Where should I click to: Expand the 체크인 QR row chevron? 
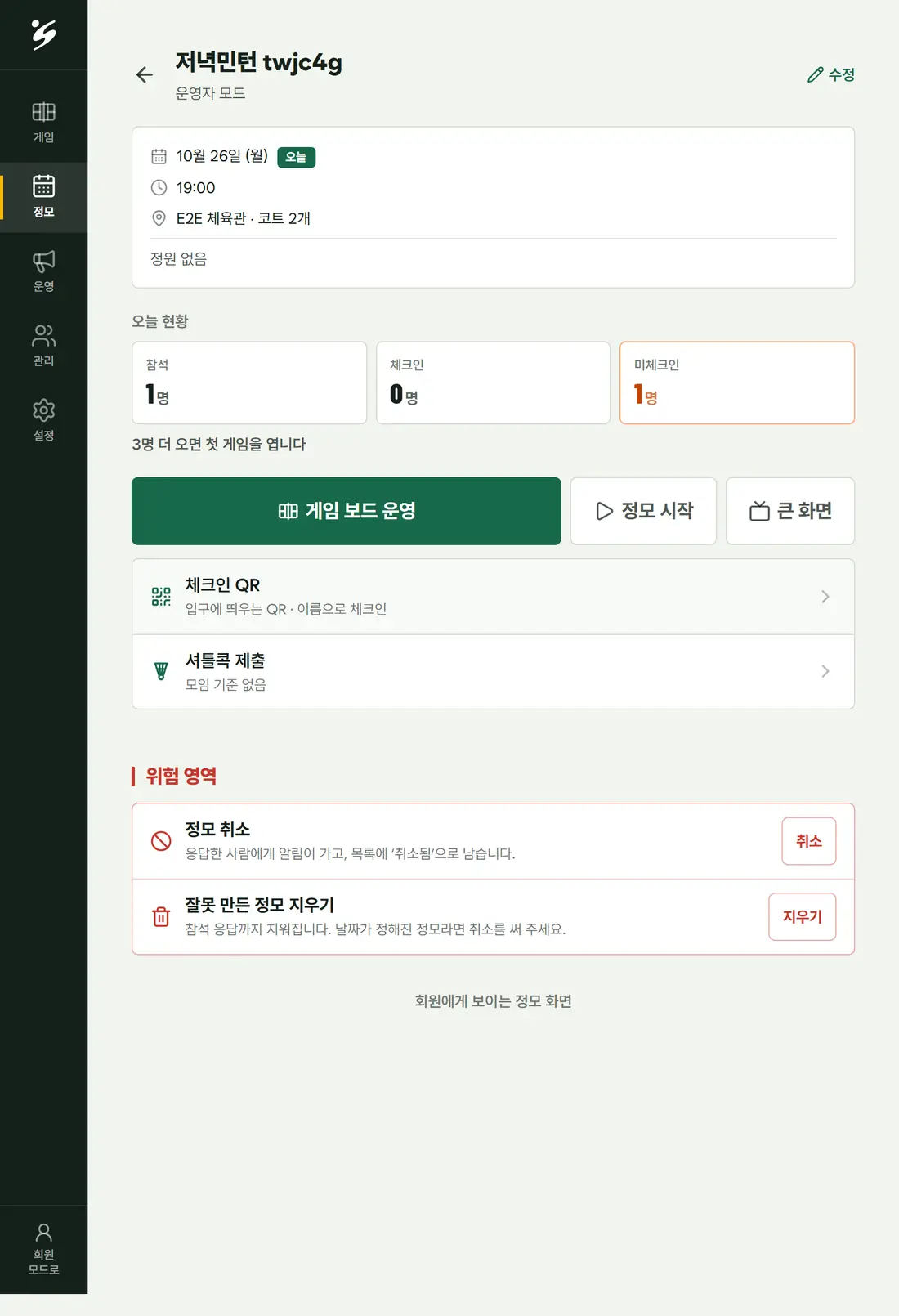click(825, 597)
